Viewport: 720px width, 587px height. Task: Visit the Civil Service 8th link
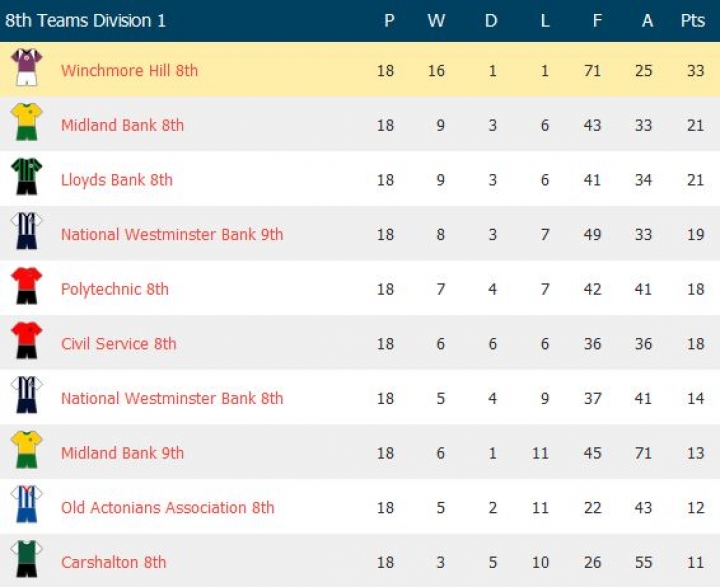click(x=118, y=343)
